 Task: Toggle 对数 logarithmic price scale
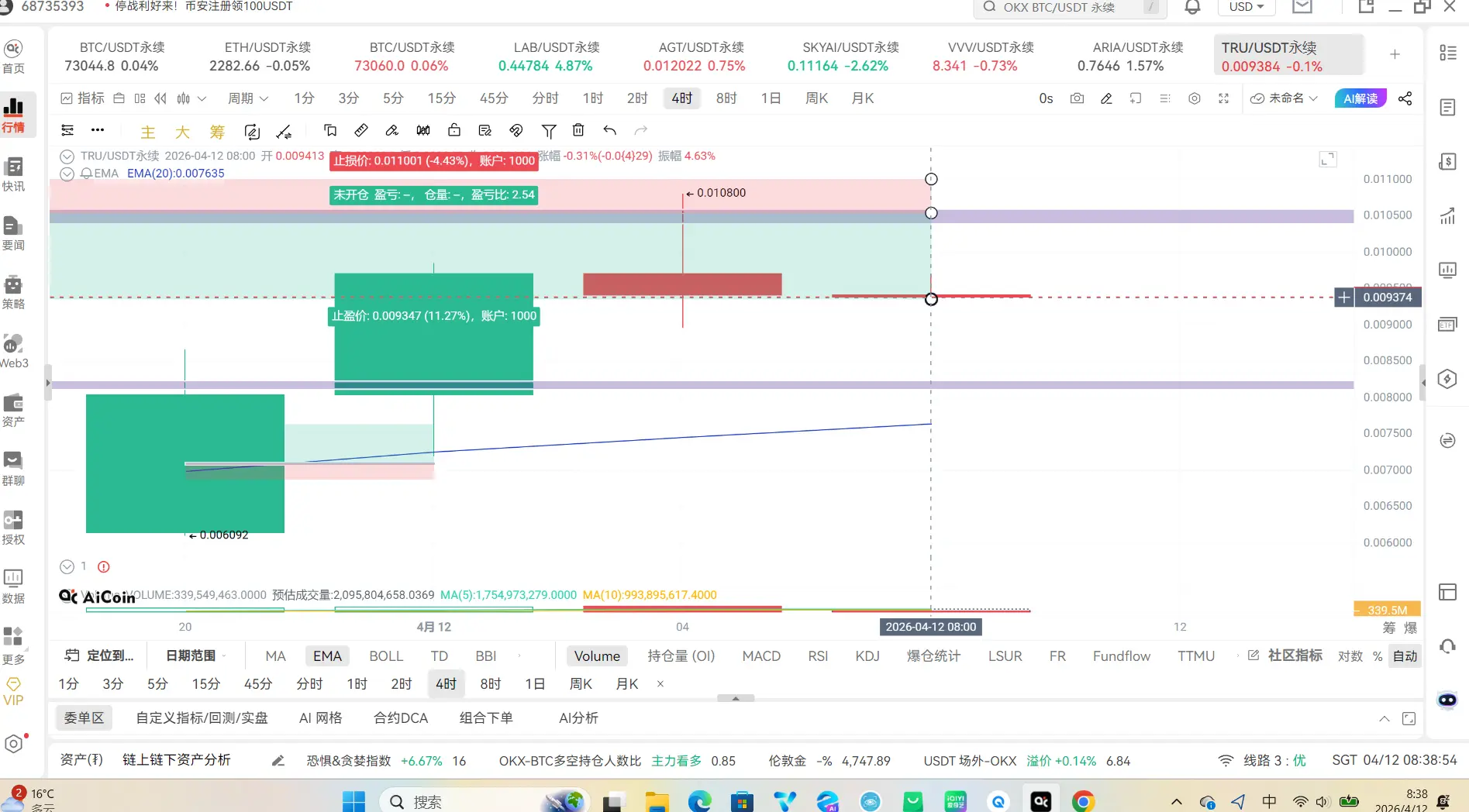(x=1350, y=656)
